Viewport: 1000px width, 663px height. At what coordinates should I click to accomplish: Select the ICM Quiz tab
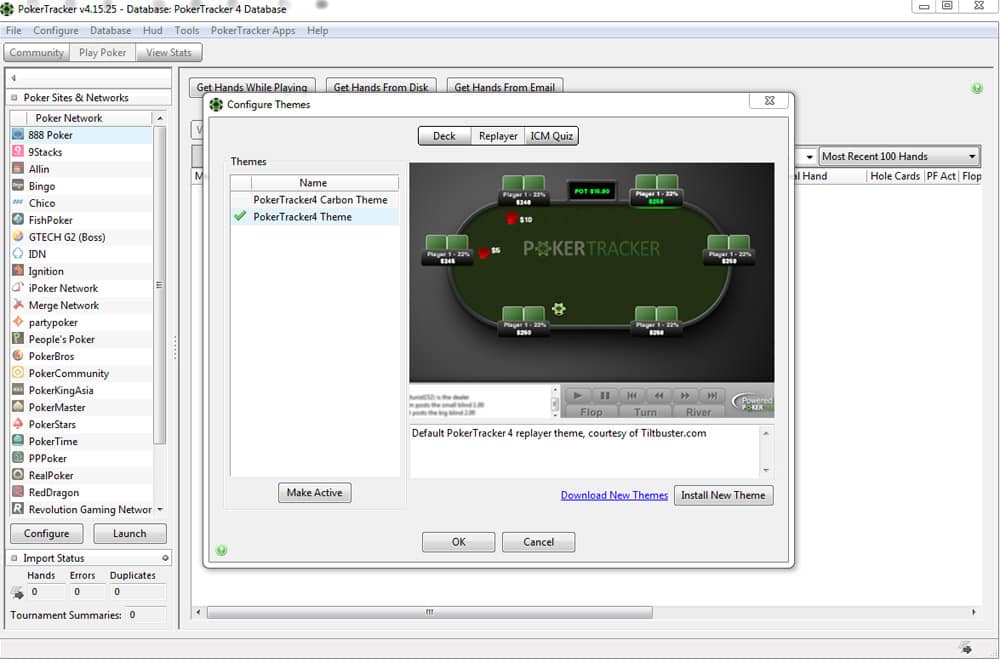552,136
